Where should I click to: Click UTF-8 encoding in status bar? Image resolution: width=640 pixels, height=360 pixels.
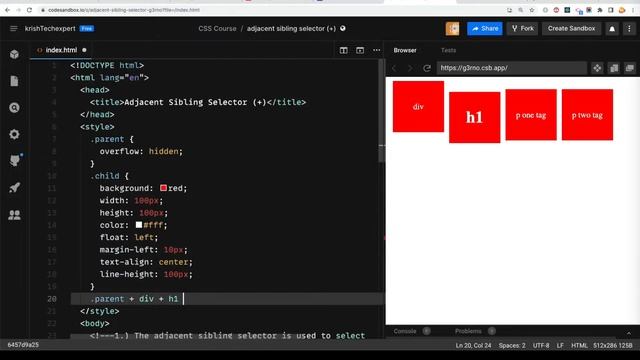pyautogui.click(x=541, y=345)
